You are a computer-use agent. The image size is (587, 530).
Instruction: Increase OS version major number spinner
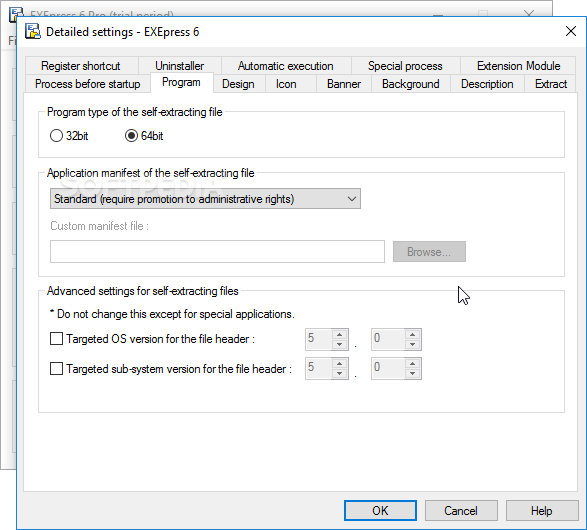tap(340, 335)
